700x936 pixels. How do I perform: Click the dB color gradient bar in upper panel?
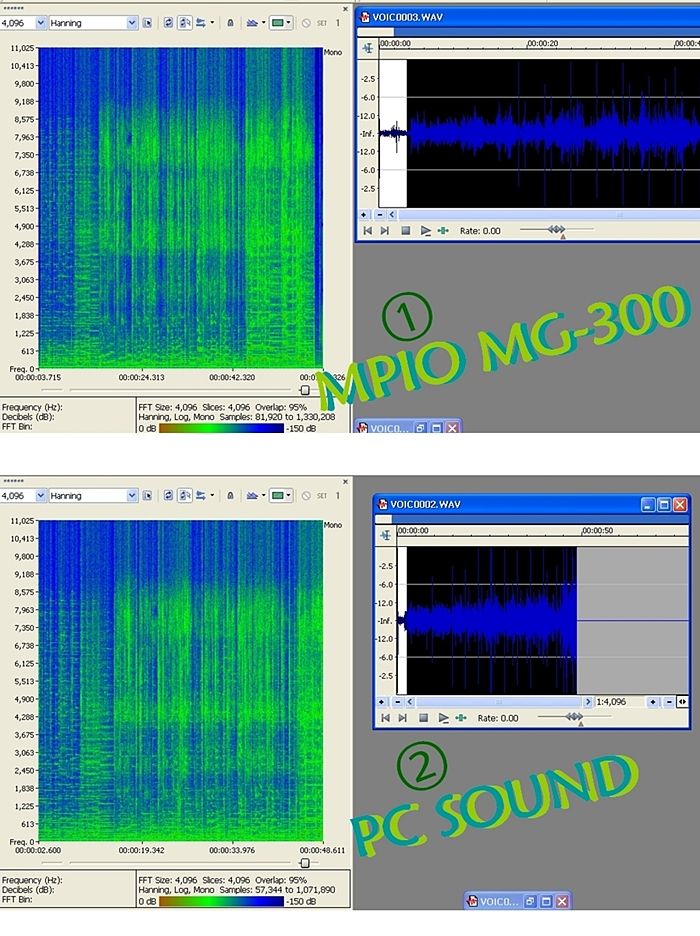(x=221, y=429)
